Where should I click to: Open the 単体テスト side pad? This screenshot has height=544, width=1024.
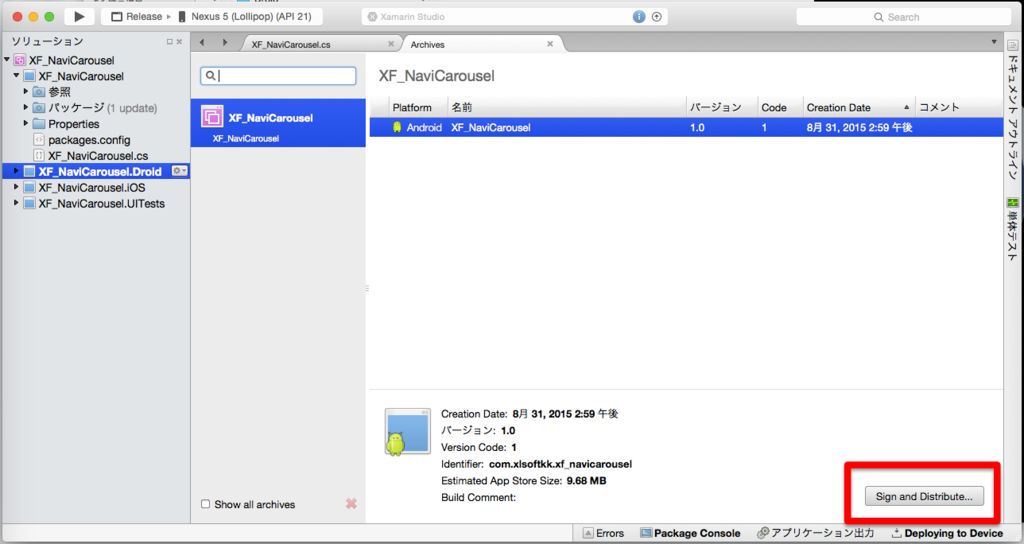pyautogui.click(x=1013, y=230)
